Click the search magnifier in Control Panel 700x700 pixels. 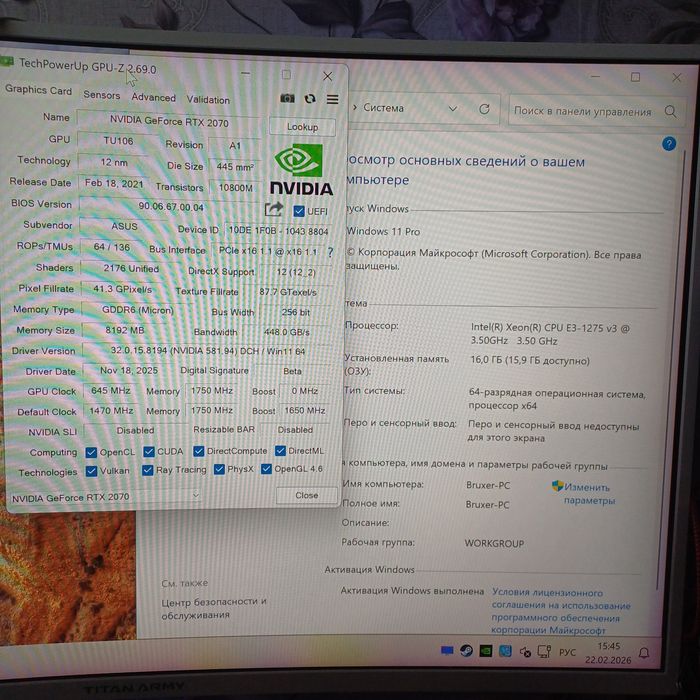click(670, 111)
